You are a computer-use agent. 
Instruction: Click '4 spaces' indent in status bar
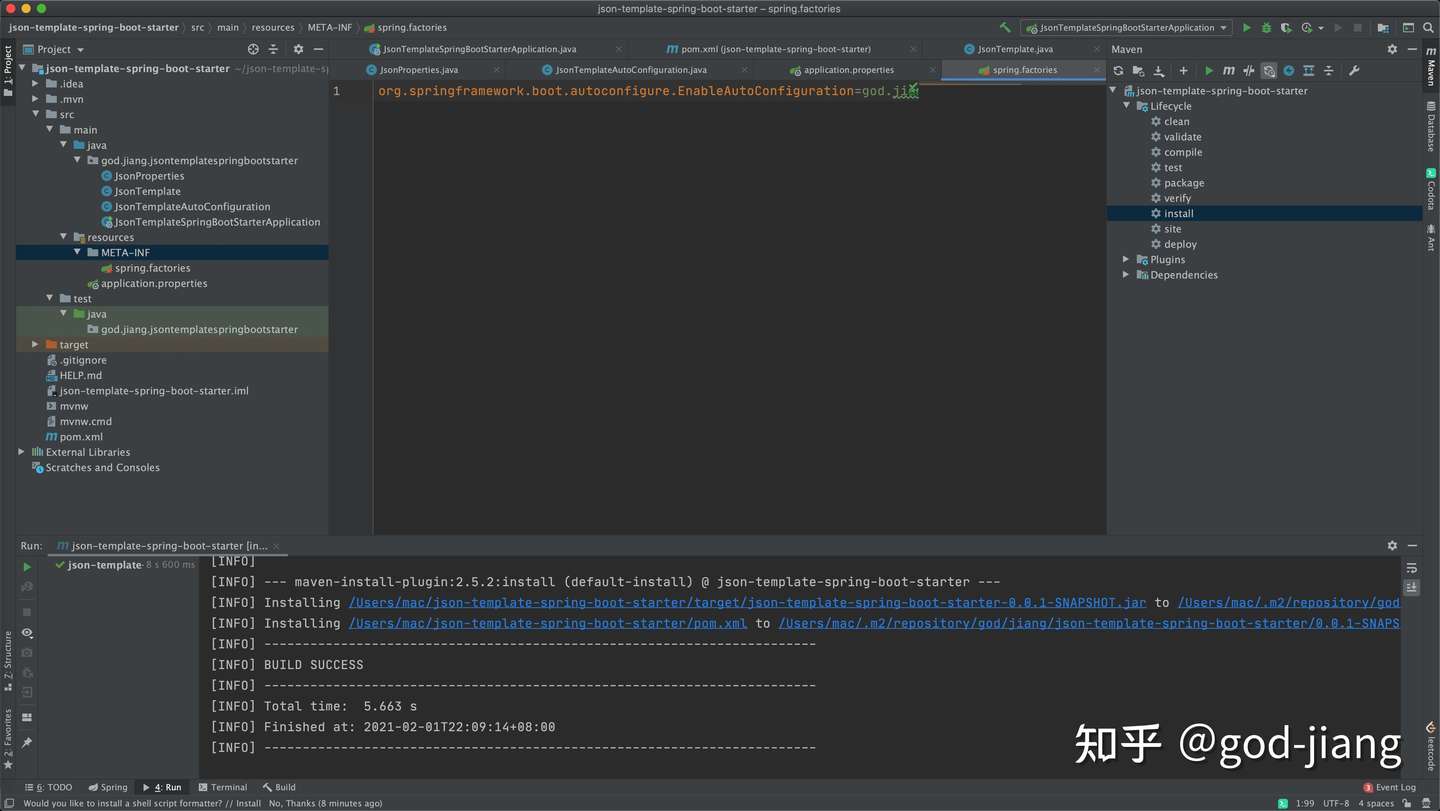1375,803
